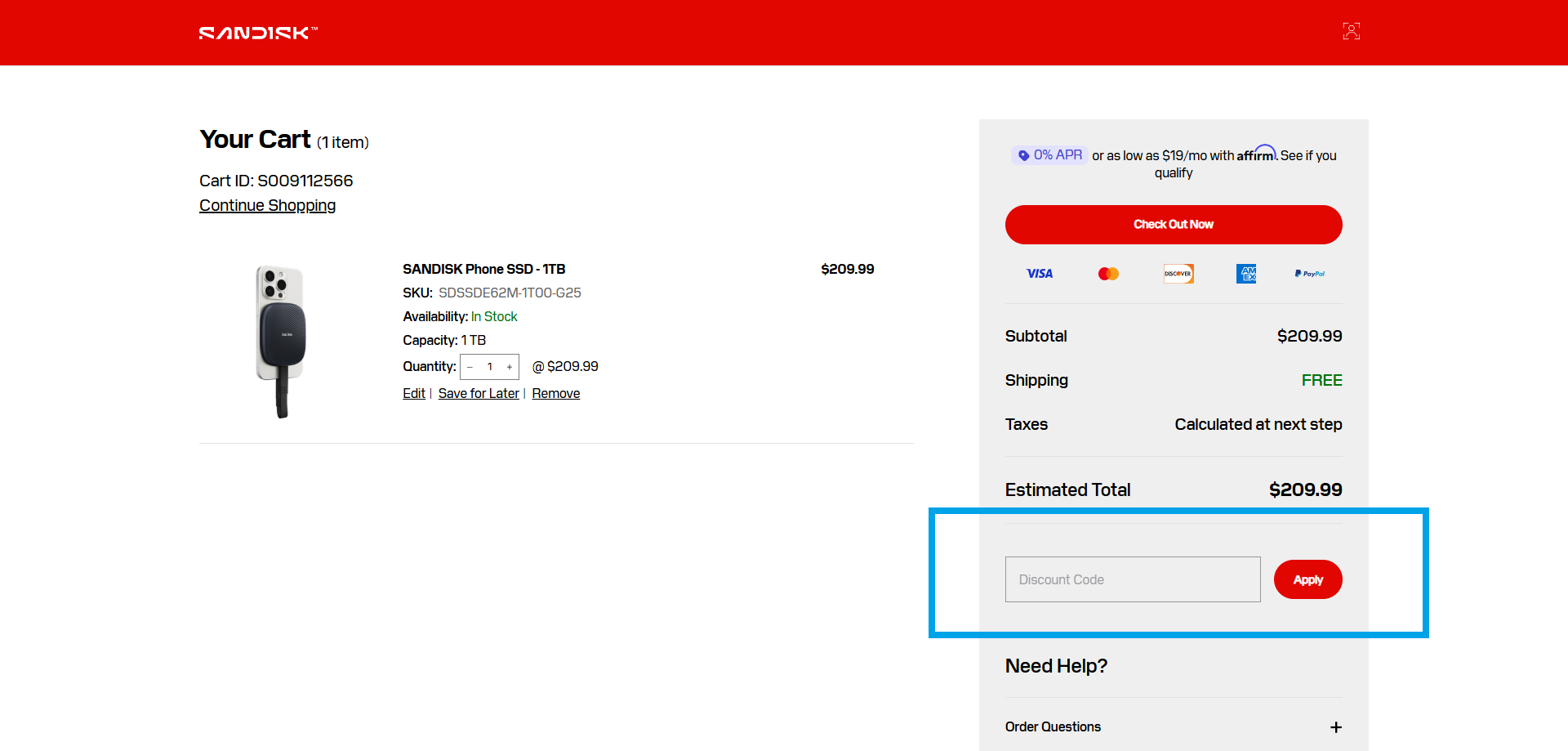Increase quantity with the plus button
The width and height of the screenshot is (1568, 751).
[x=510, y=367]
